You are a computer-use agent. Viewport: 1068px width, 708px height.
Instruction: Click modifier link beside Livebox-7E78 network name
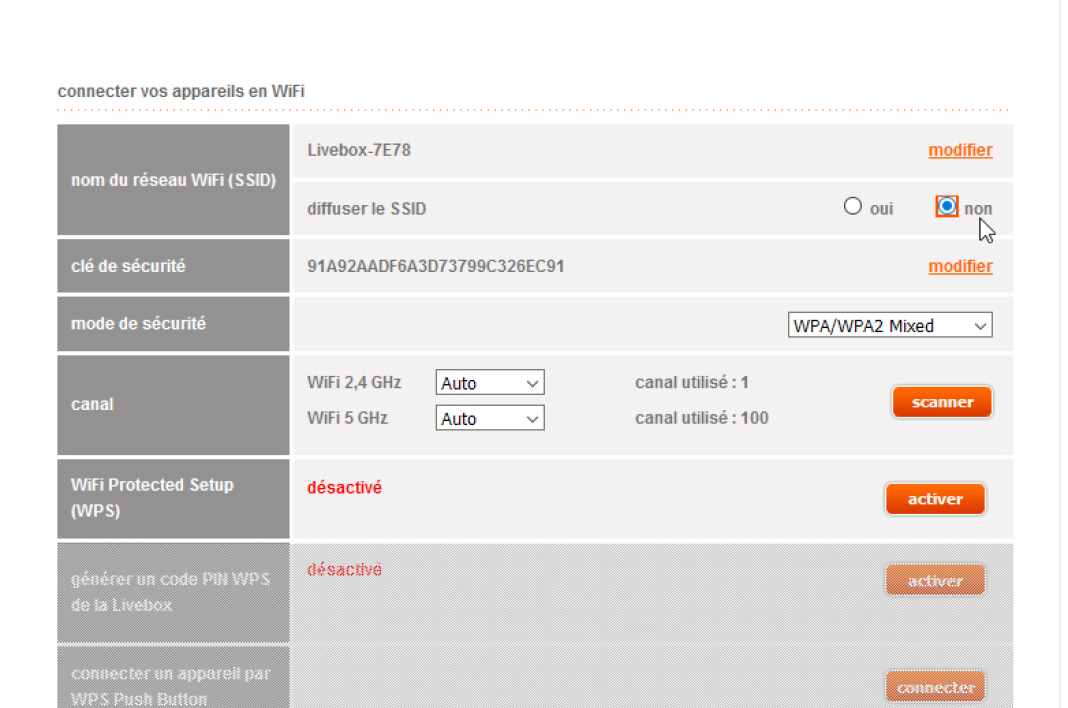pos(960,150)
